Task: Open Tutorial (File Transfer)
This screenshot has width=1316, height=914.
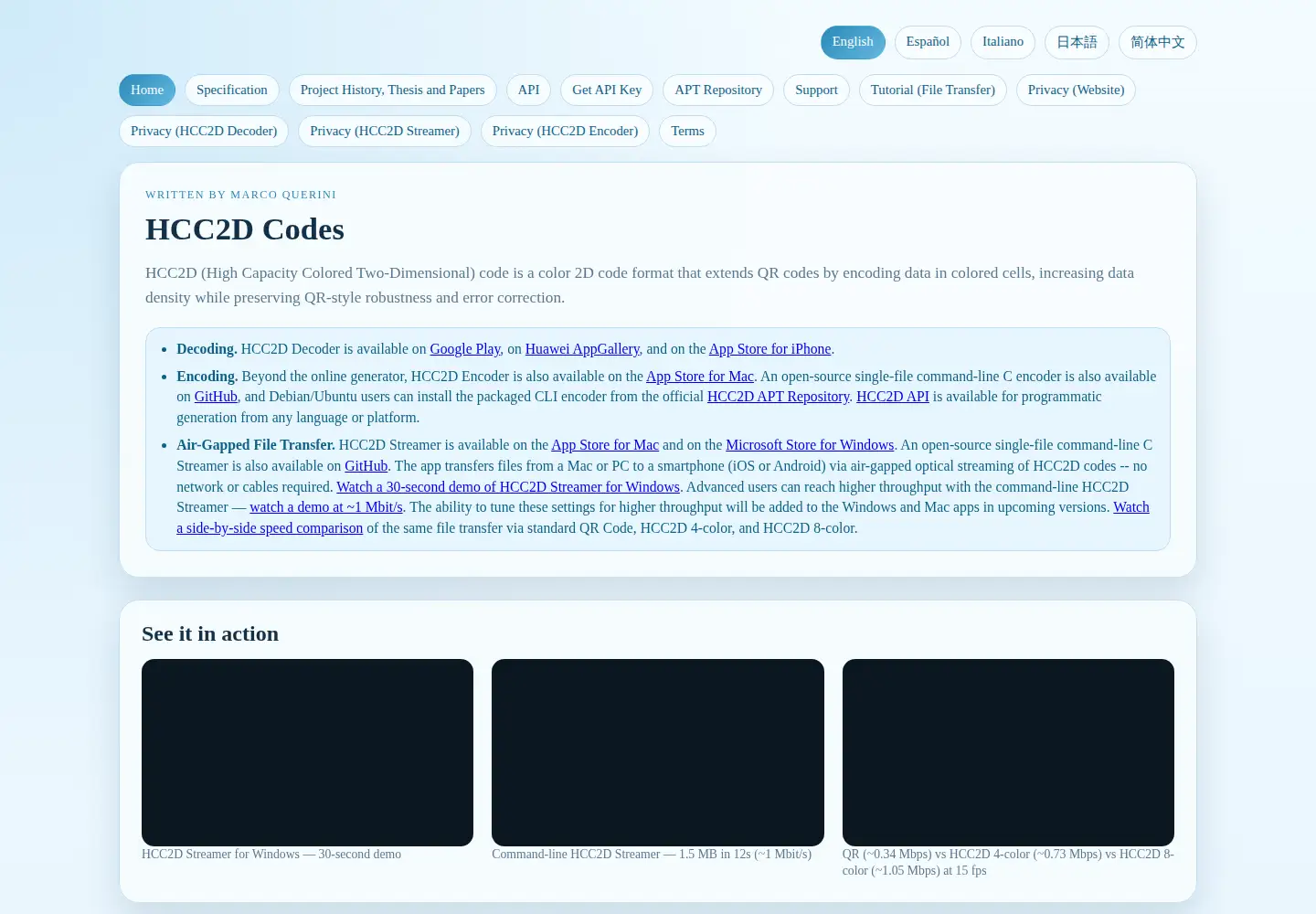Action: [933, 90]
